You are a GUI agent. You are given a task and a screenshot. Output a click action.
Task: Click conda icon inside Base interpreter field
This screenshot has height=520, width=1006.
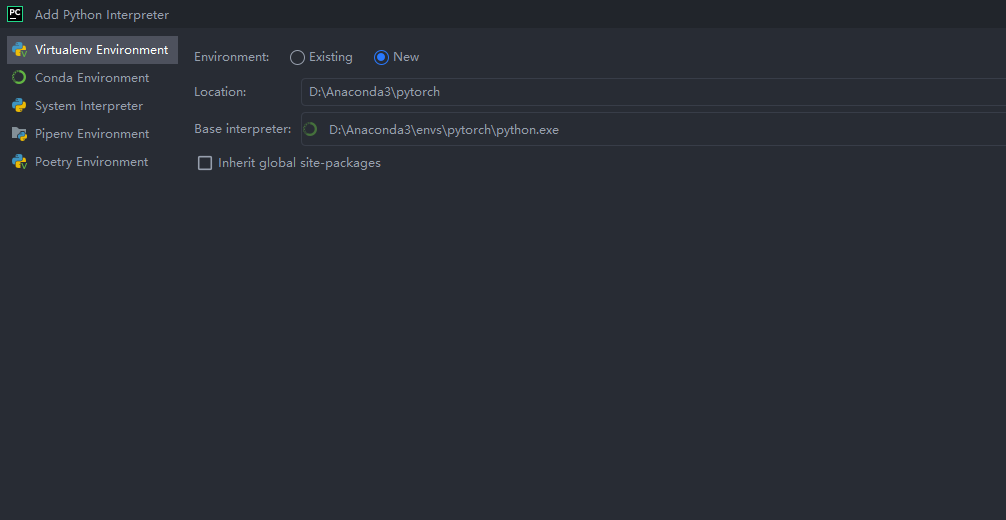tap(311, 130)
